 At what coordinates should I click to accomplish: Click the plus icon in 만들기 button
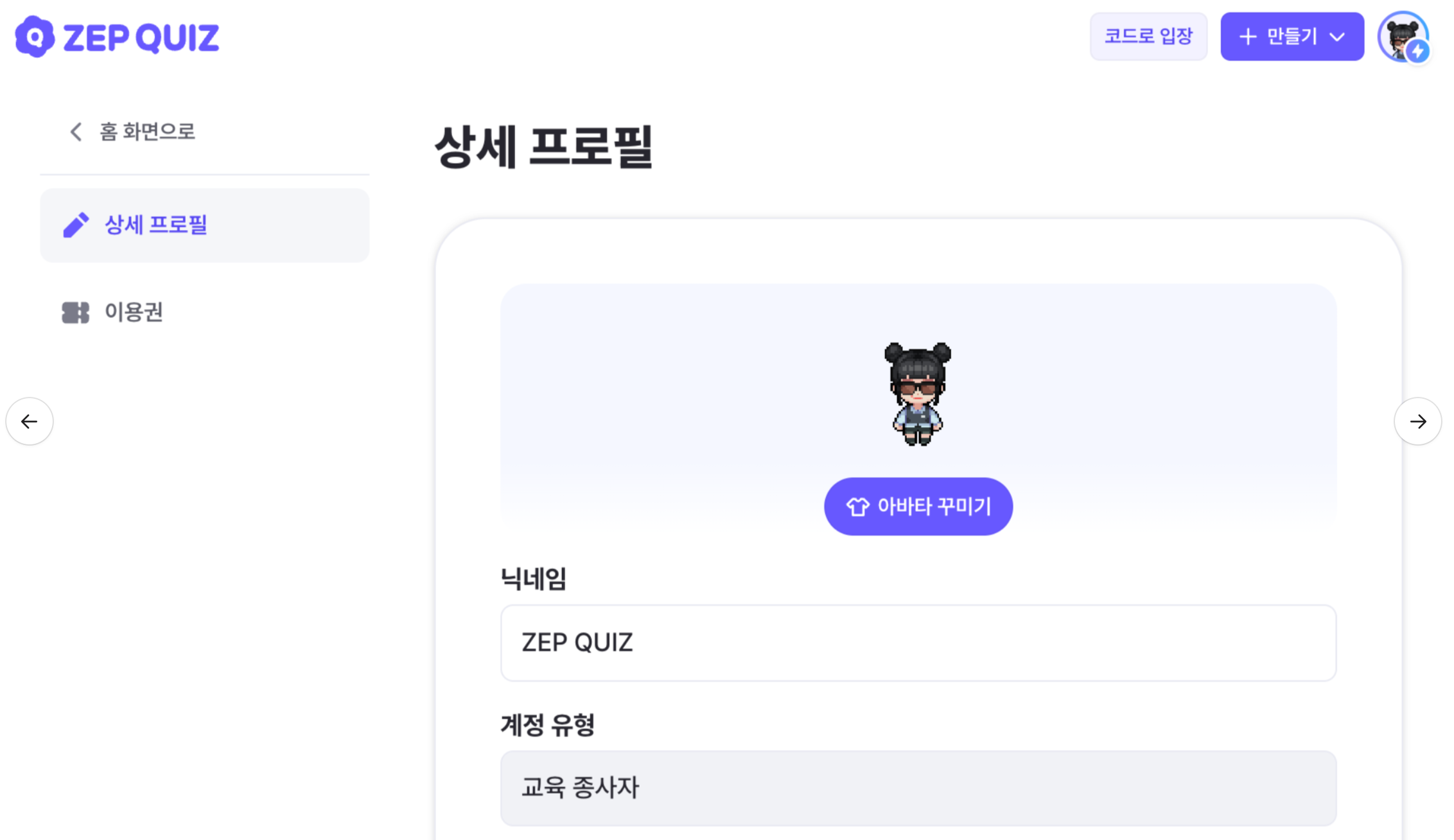pos(1248,37)
